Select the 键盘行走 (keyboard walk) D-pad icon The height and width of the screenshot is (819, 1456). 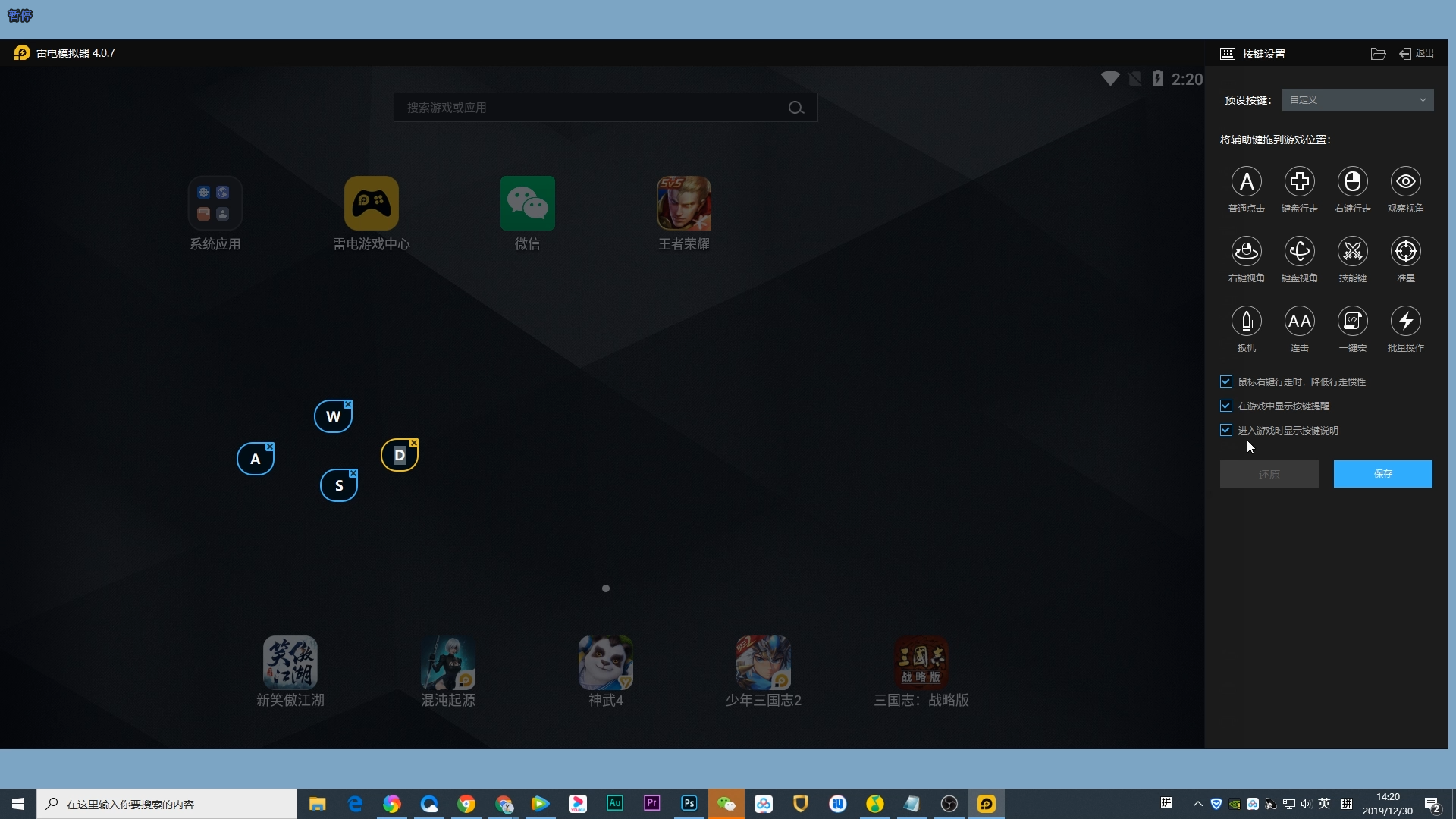1299,182
